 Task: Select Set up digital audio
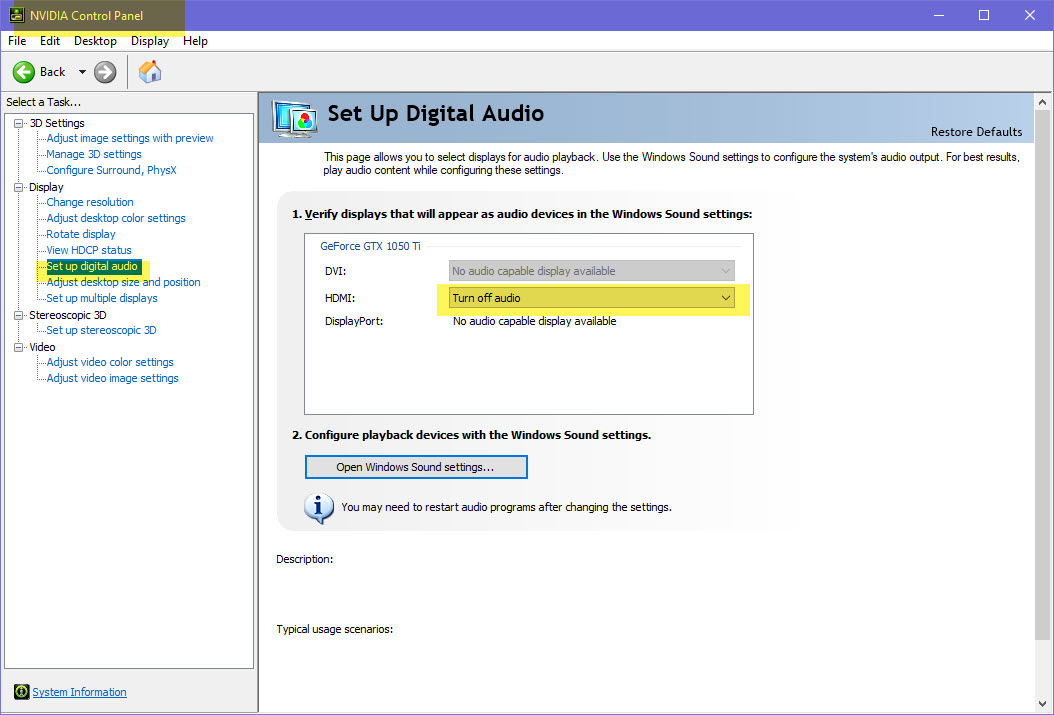pos(92,266)
